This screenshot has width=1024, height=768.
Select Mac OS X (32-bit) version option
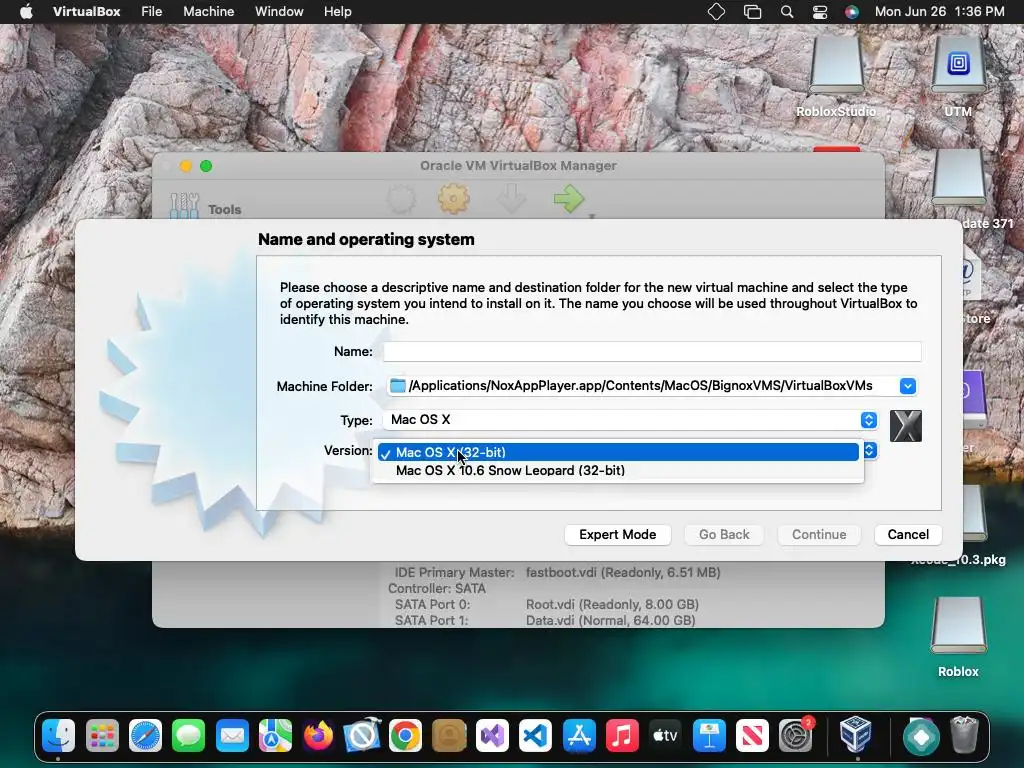tap(618, 452)
